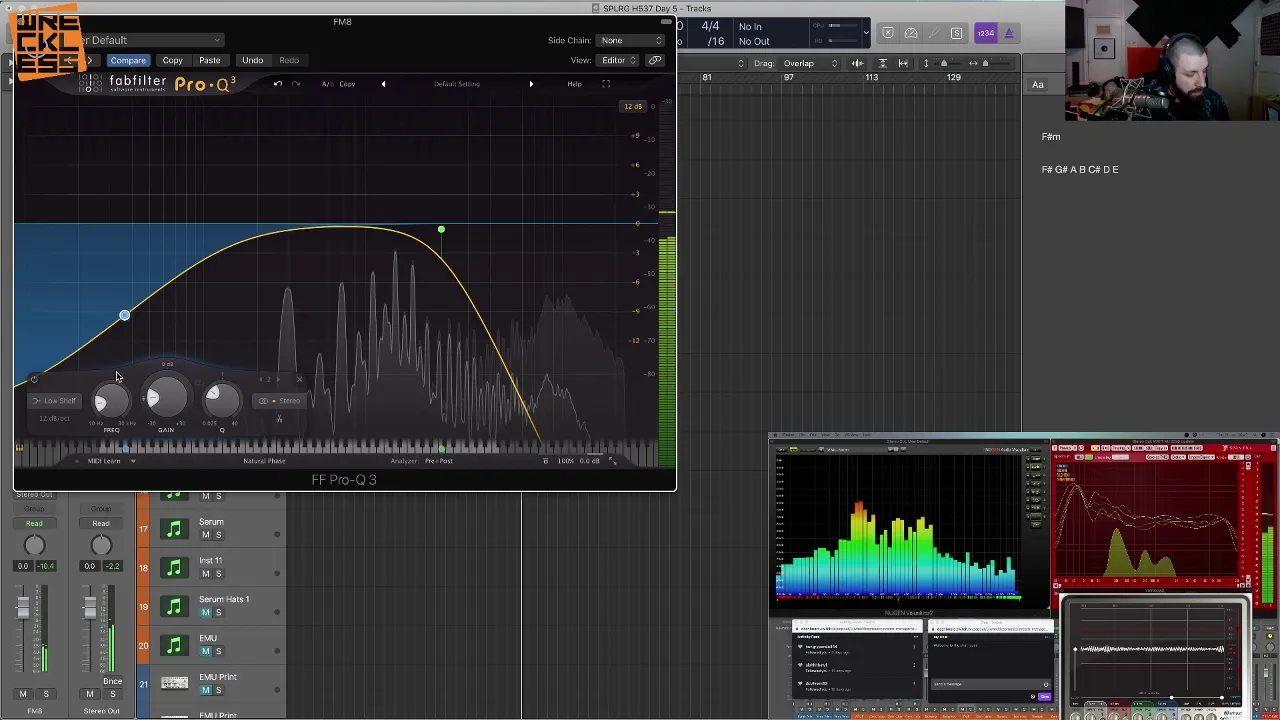Click the FREQ knob
1280x720 pixels.
111,400
